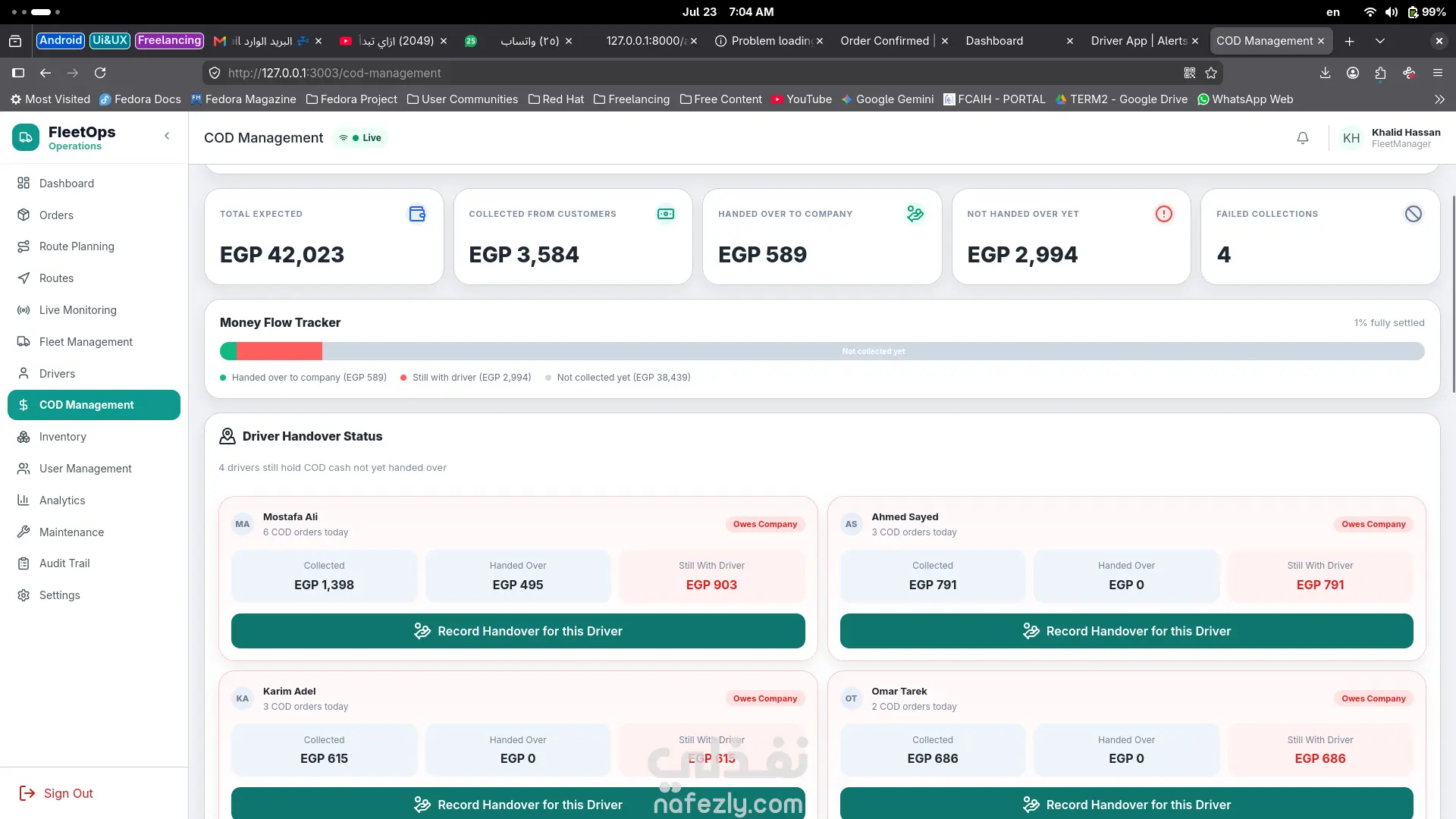
Task: Click the MA avatar for Mostafa Ali
Action: coord(243,524)
